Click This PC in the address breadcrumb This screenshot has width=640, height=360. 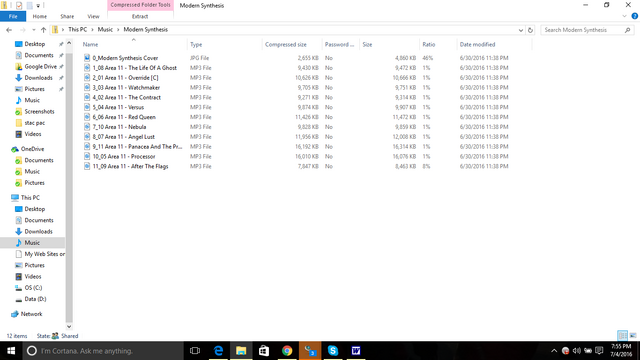(78, 29)
